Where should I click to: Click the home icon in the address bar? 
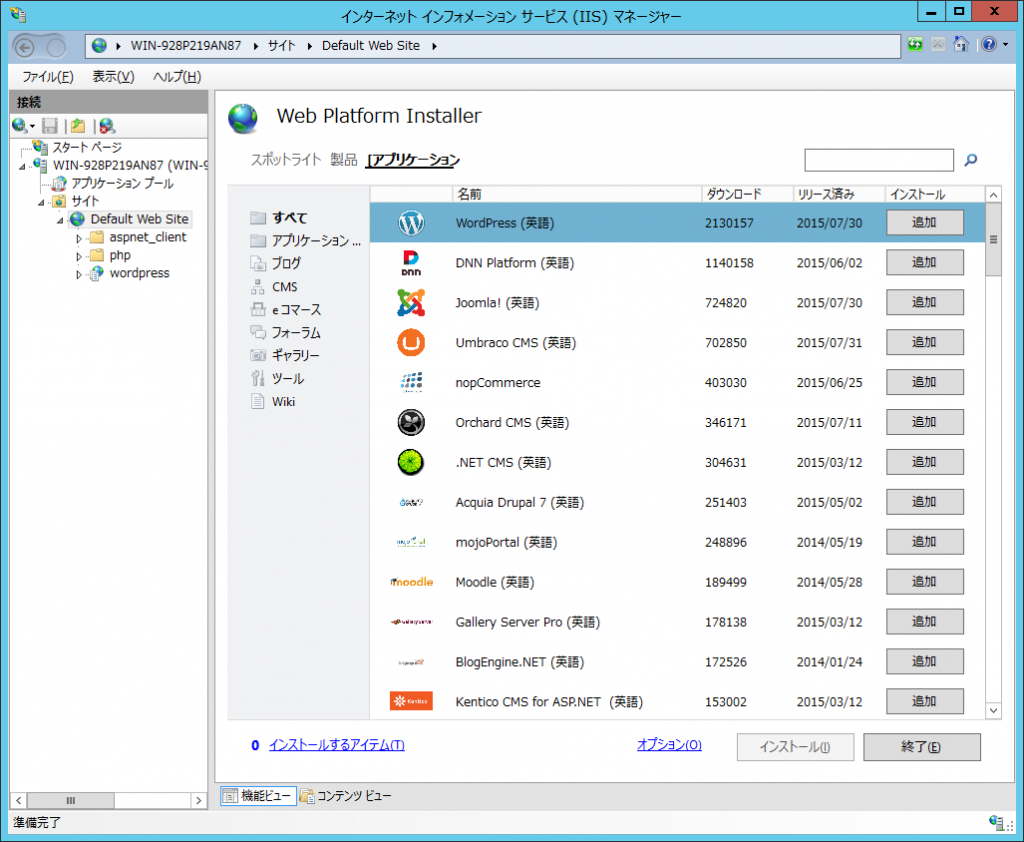click(x=962, y=44)
